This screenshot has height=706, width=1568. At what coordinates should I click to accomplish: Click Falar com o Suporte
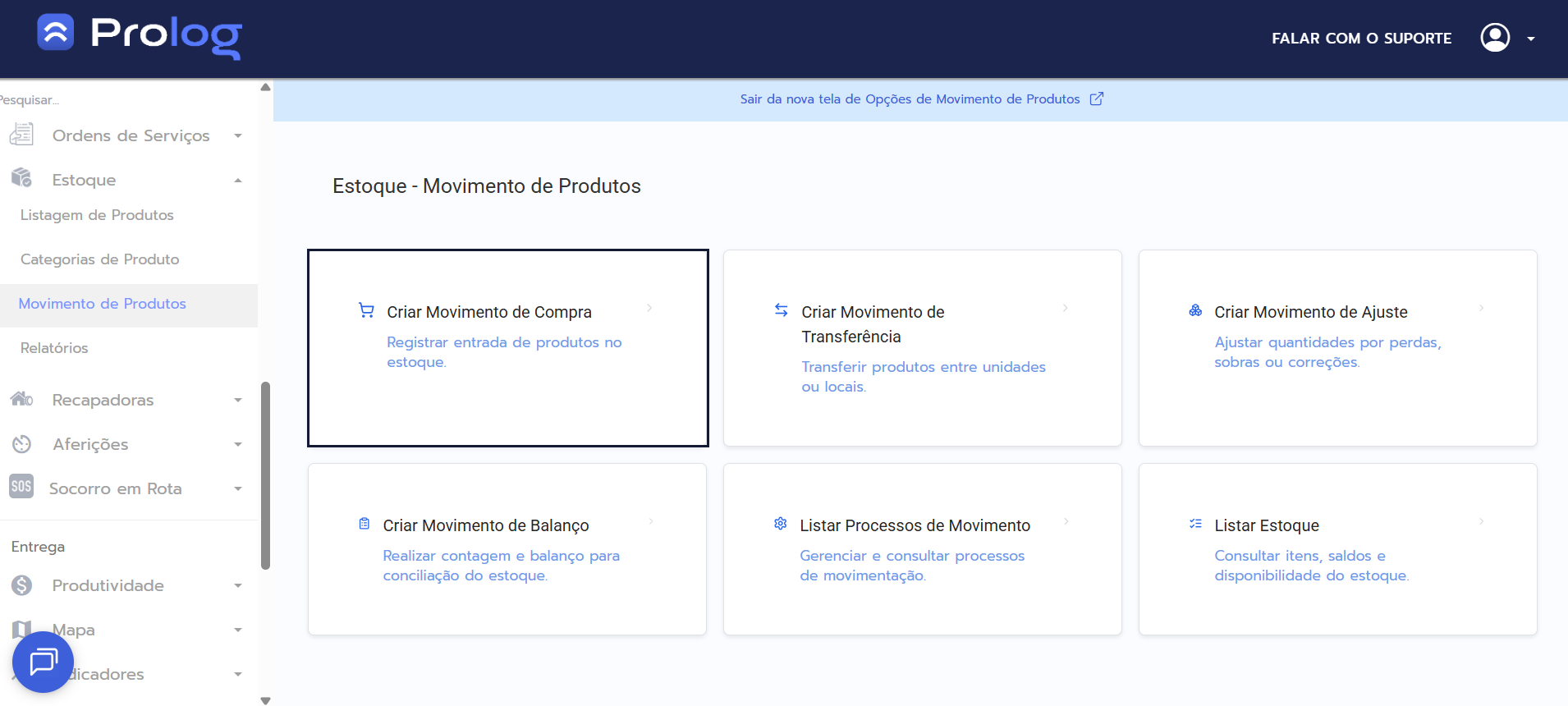[1361, 39]
